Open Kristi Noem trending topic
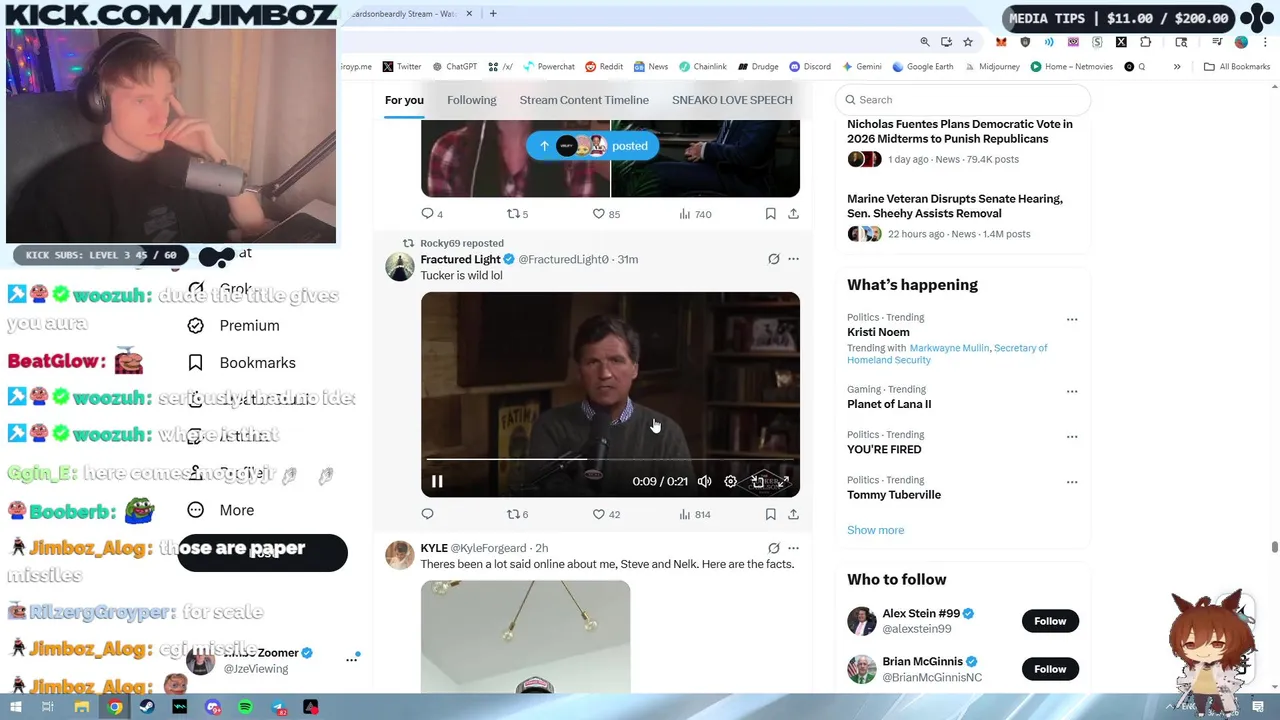The image size is (1280, 720). point(878,332)
